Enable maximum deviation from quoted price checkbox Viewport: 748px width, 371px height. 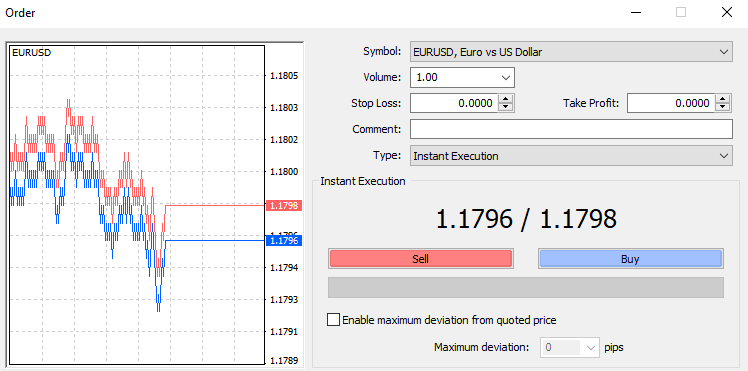click(x=333, y=320)
